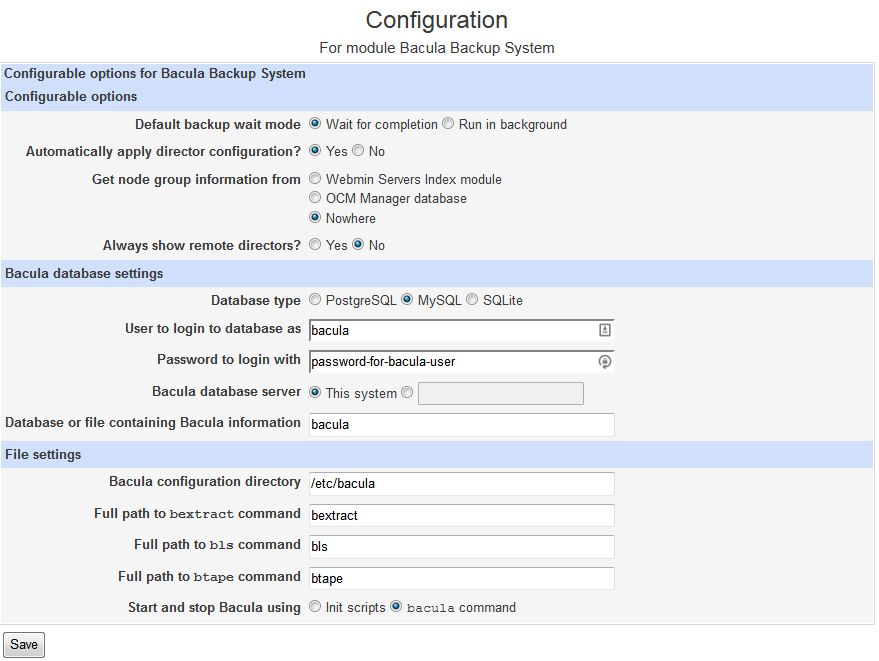Click the Database type label

256,301
